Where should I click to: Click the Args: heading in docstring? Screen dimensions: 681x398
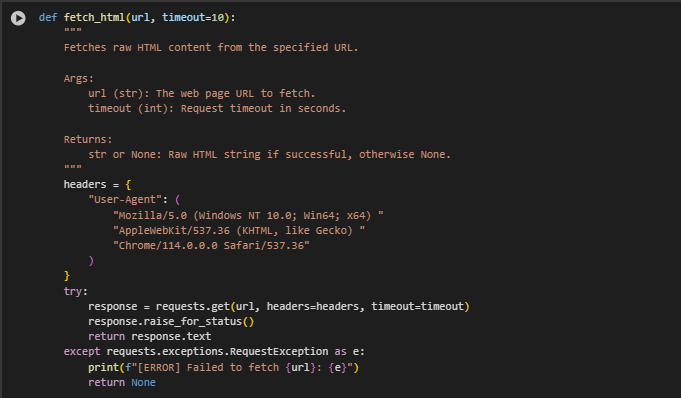[79, 79]
